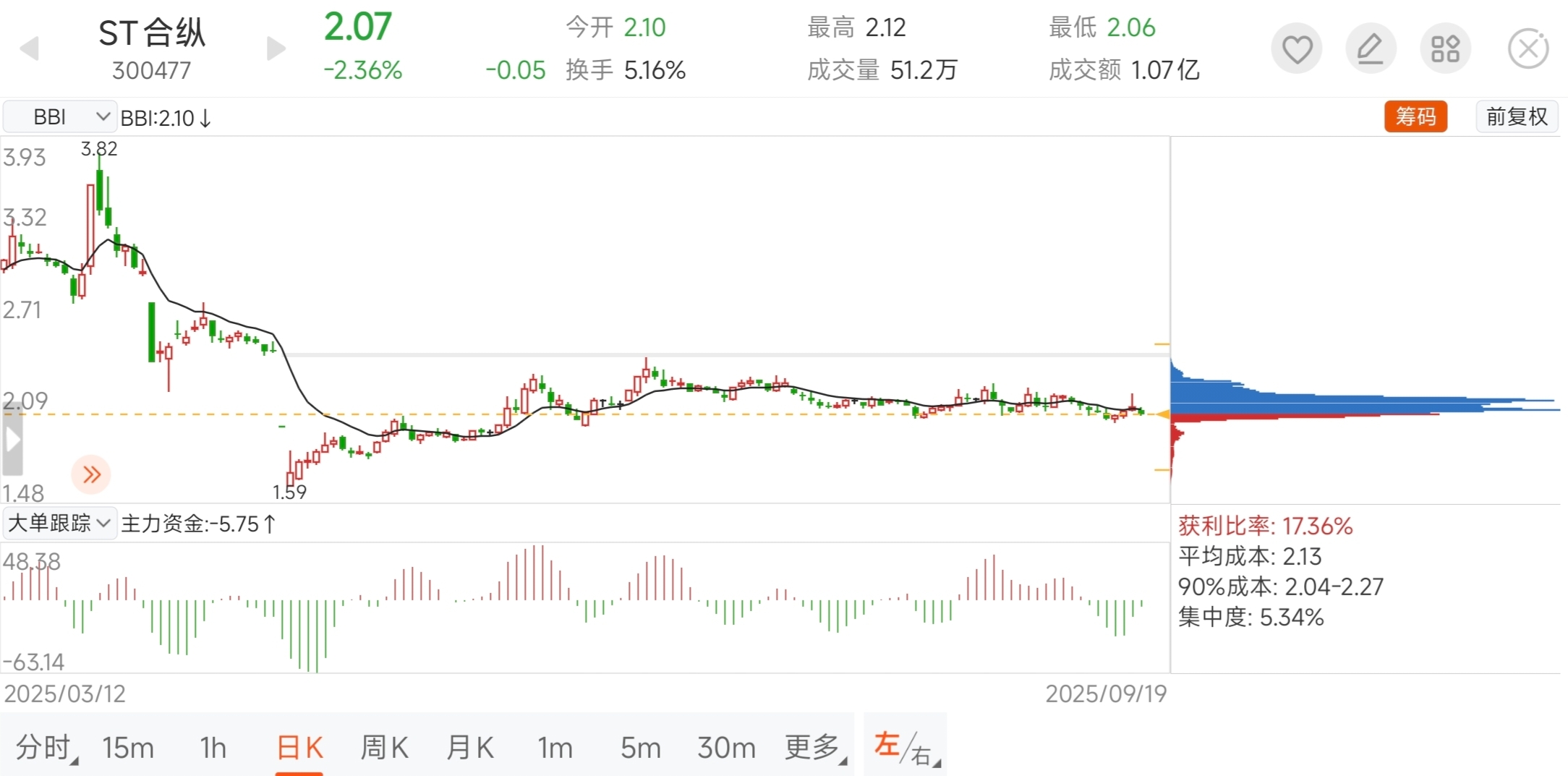This screenshot has width=1568, height=776.
Task: Open the 大单跟踪 dropdown
Action: coord(60,523)
